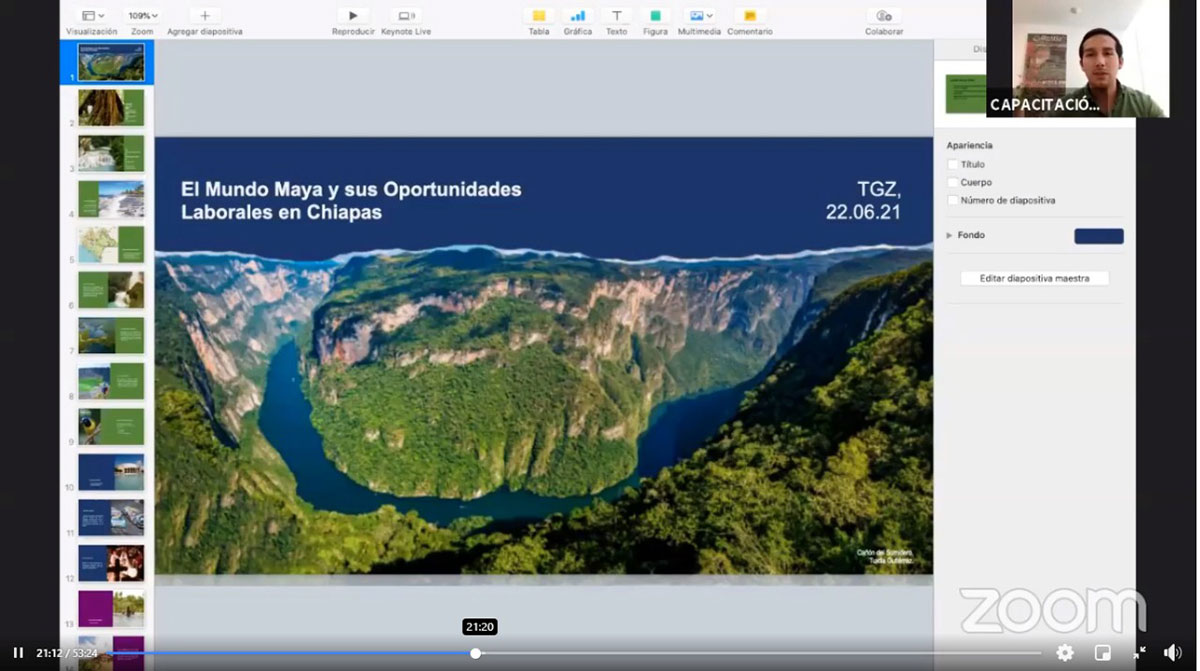
Task: Select slide 5 thumbnail
Action: (x=111, y=244)
